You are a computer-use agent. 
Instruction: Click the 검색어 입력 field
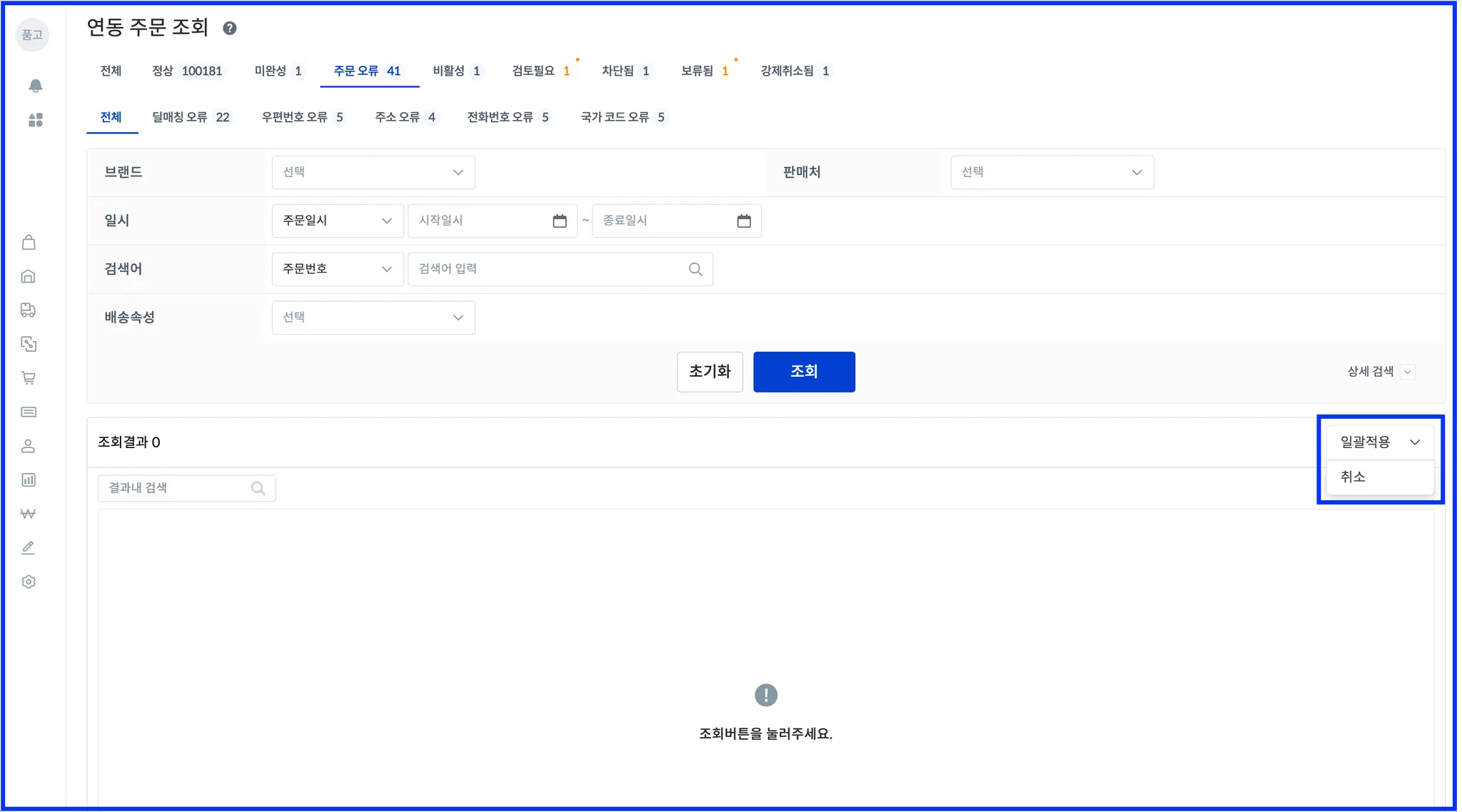(x=550, y=269)
